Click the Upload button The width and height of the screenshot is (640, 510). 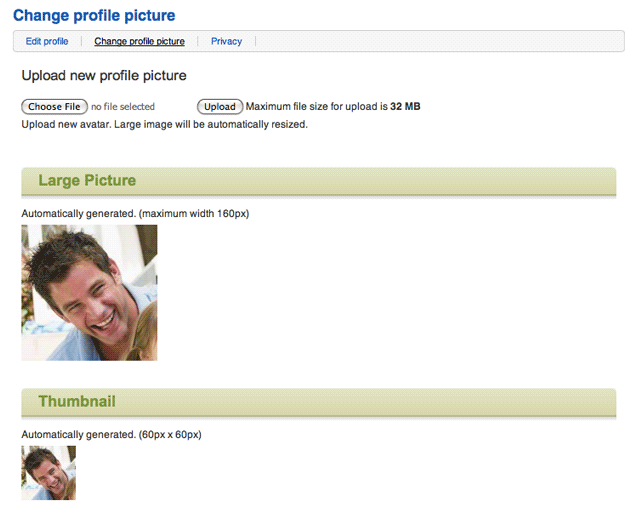220,107
